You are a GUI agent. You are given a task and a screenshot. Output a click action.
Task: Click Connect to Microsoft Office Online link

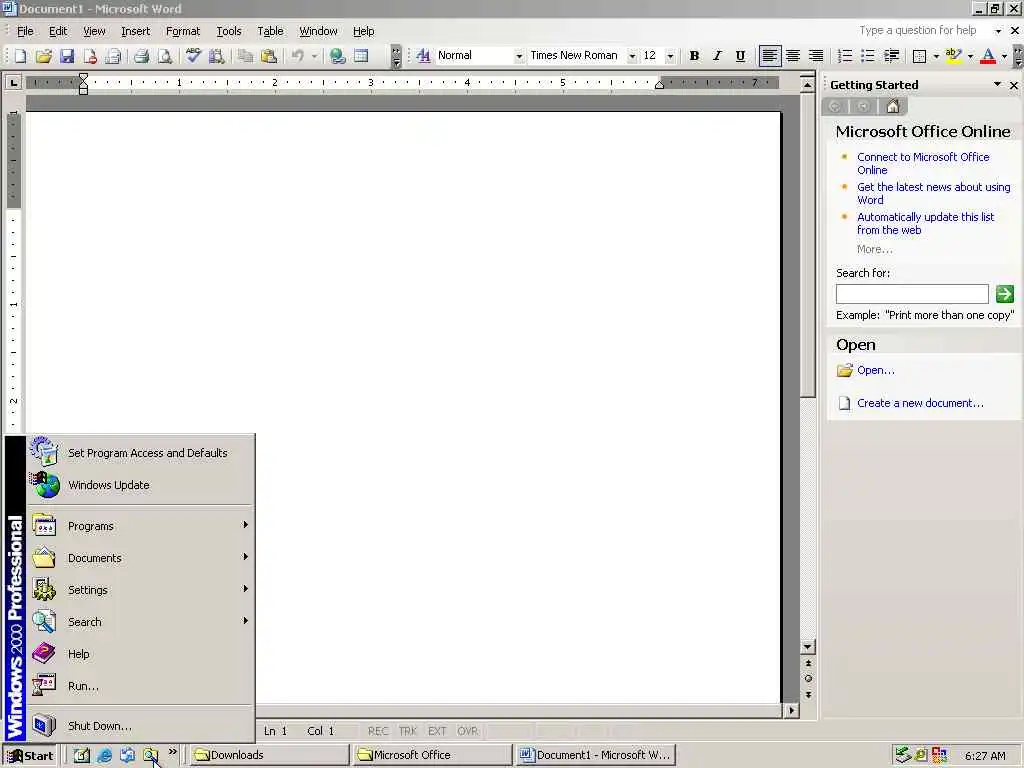[x=923, y=163]
